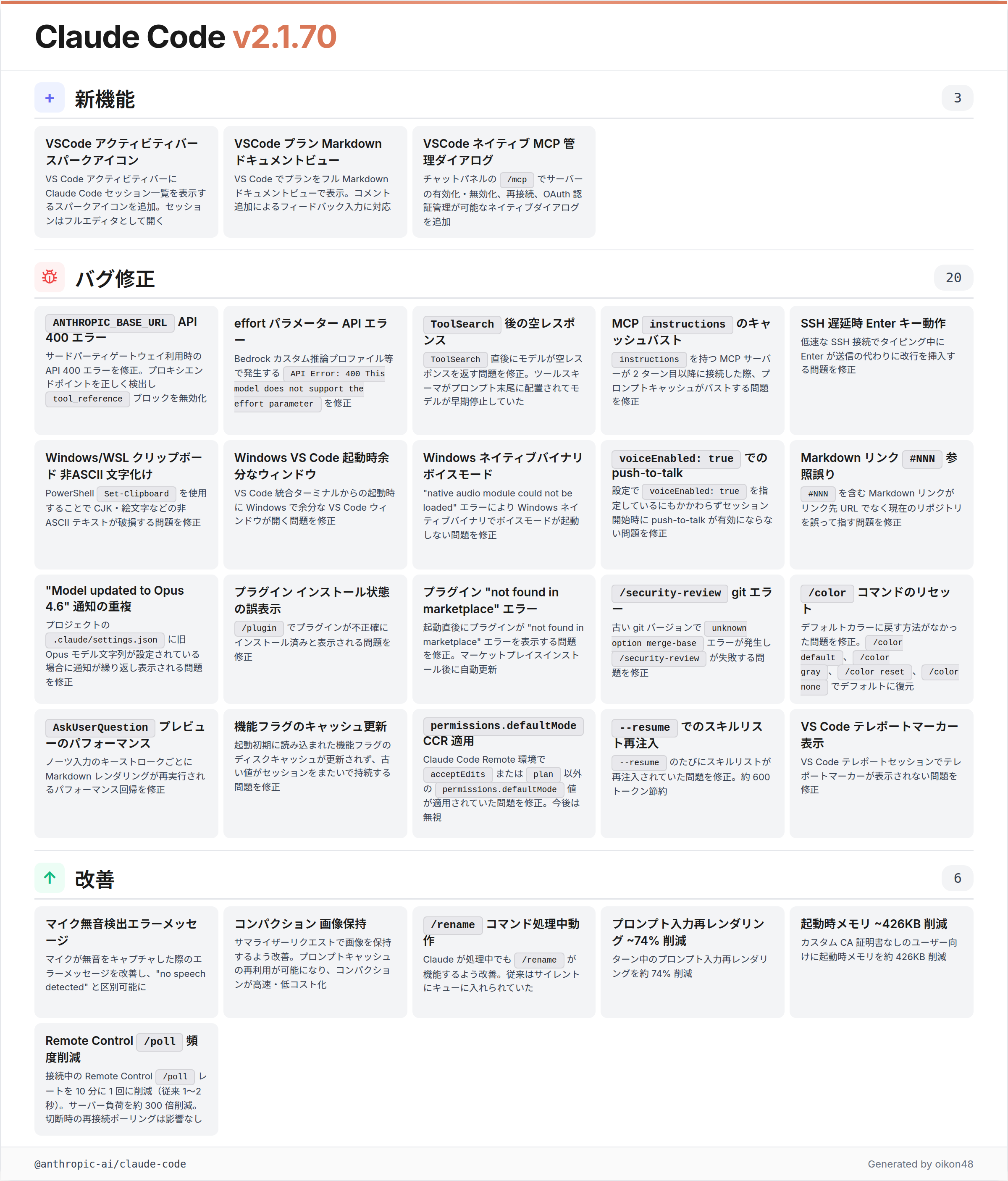The image size is (1008, 1181).
Task: Click the 新機能 section heading
Action: tap(105, 99)
